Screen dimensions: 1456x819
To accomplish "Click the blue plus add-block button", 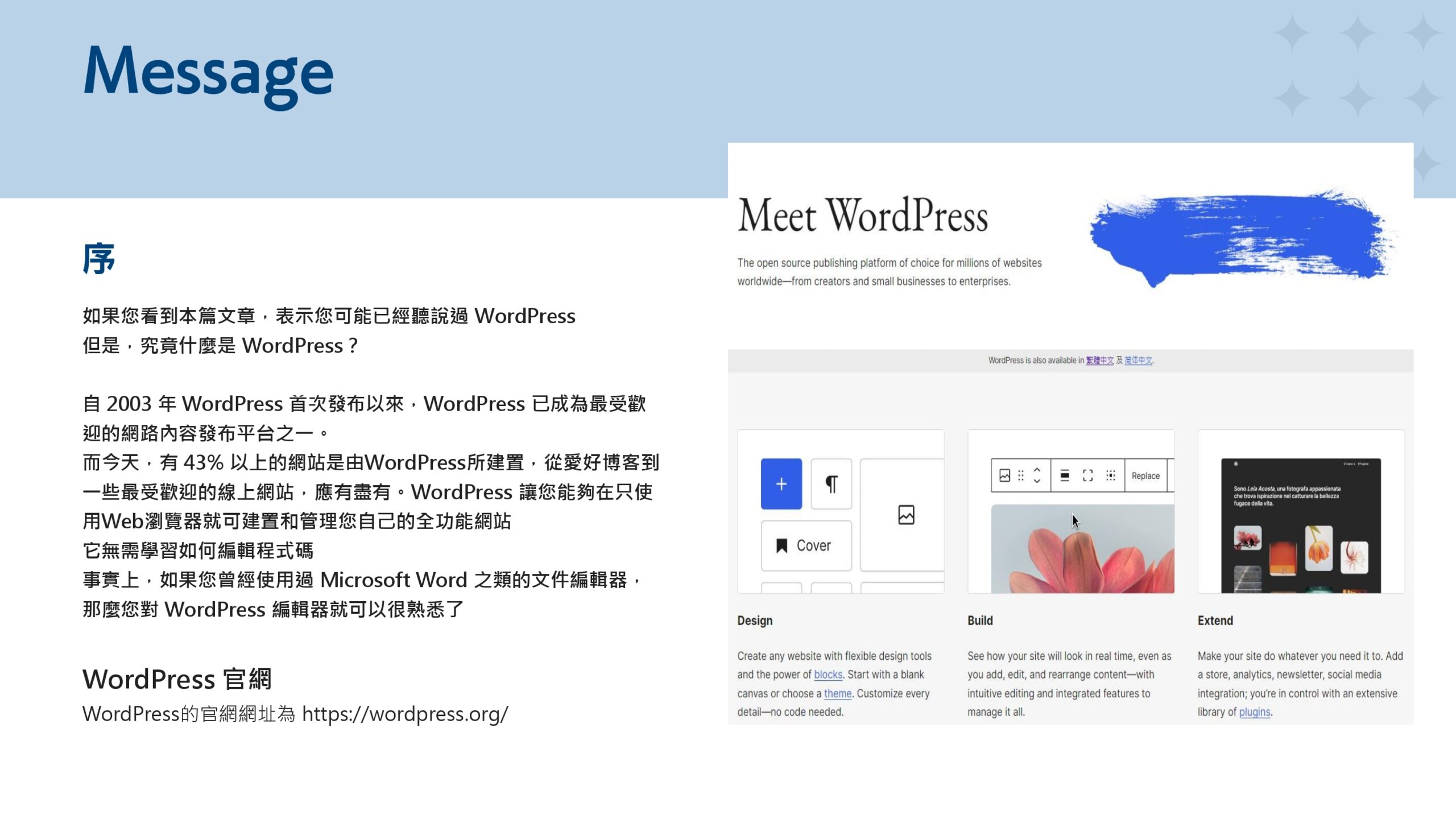I will click(x=781, y=483).
